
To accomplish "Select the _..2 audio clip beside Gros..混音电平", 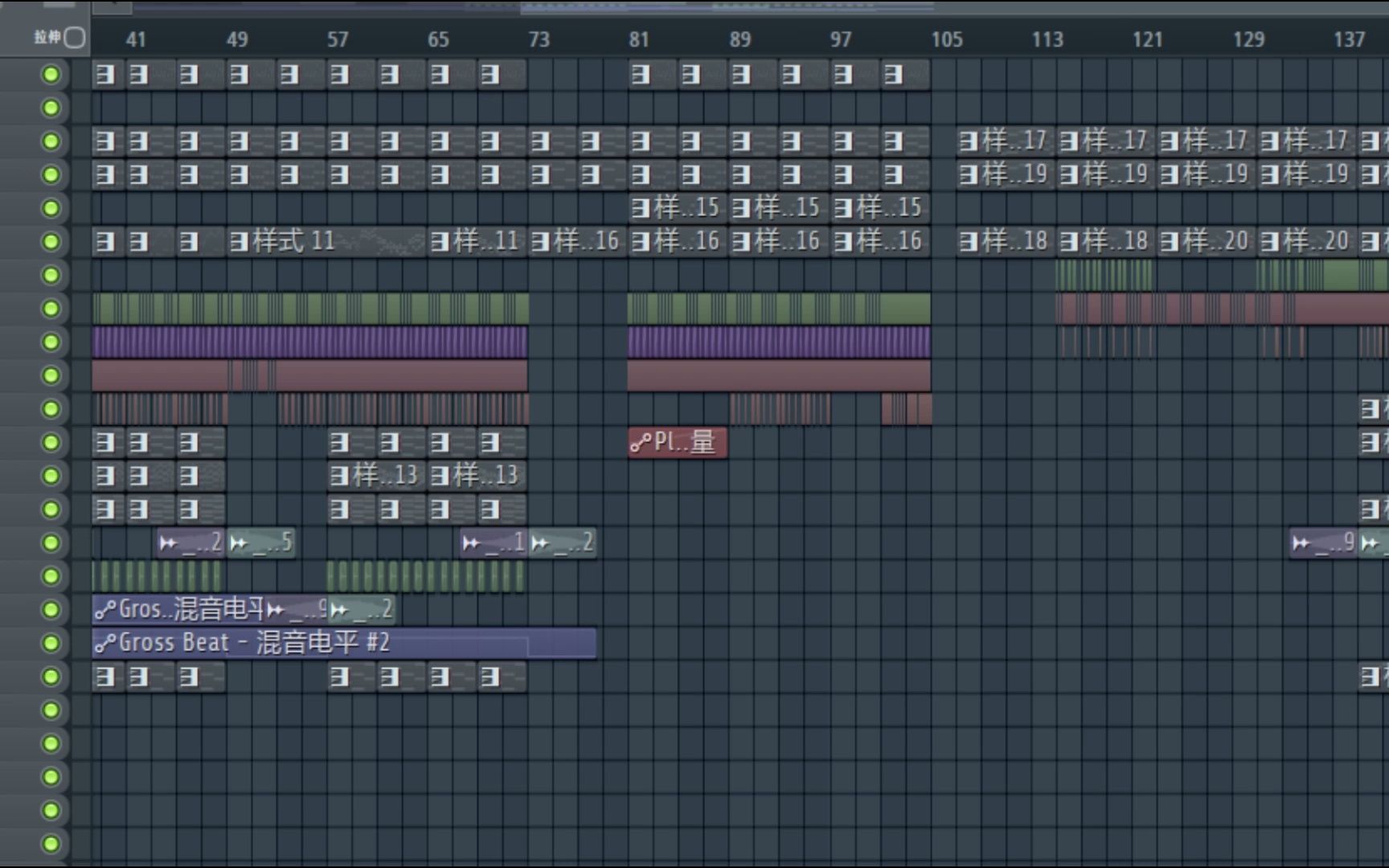I will click(362, 610).
